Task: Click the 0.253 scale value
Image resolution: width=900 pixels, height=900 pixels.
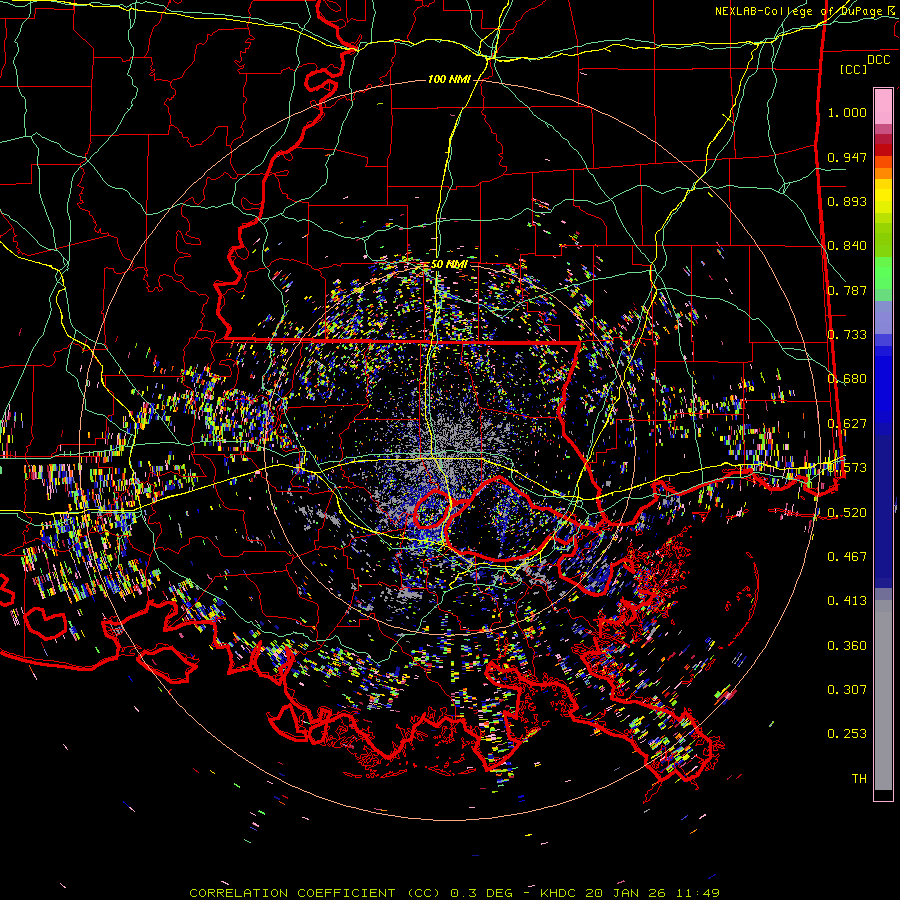Action: (847, 734)
